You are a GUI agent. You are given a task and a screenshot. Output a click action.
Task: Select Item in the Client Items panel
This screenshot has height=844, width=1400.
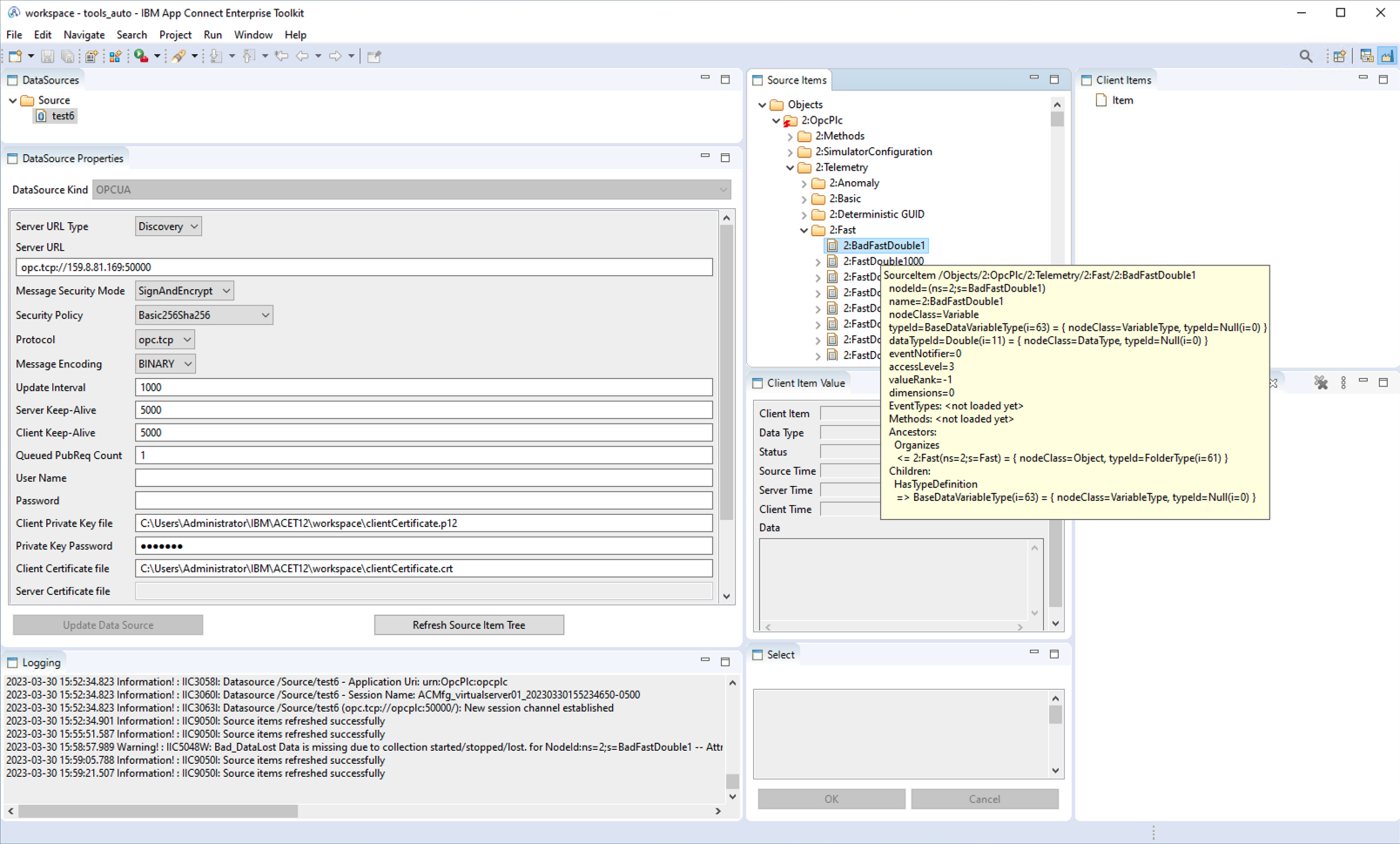point(1114,100)
